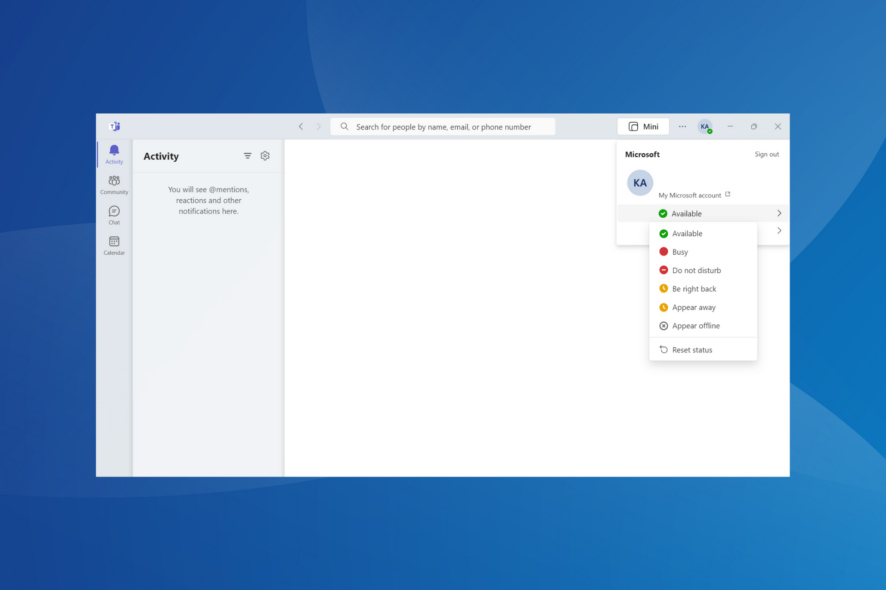Minimize the Teams window
The height and width of the screenshot is (590, 886).
(x=730, y=127)
